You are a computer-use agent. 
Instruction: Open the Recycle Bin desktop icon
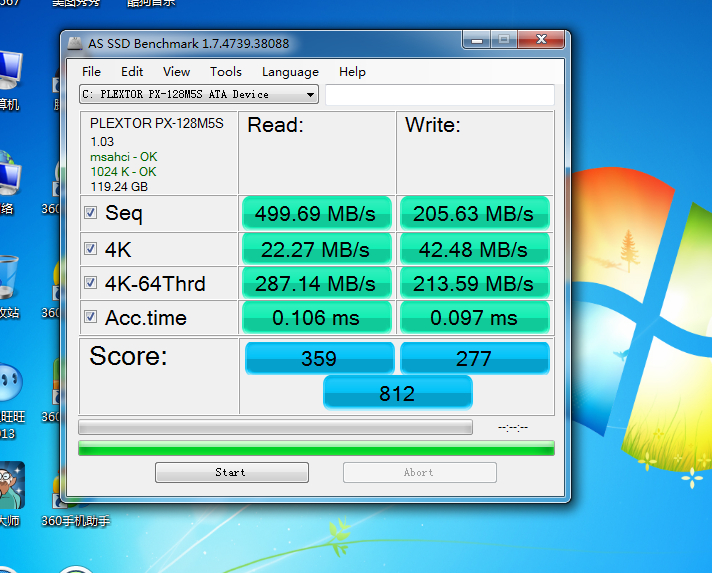(9, 287)
